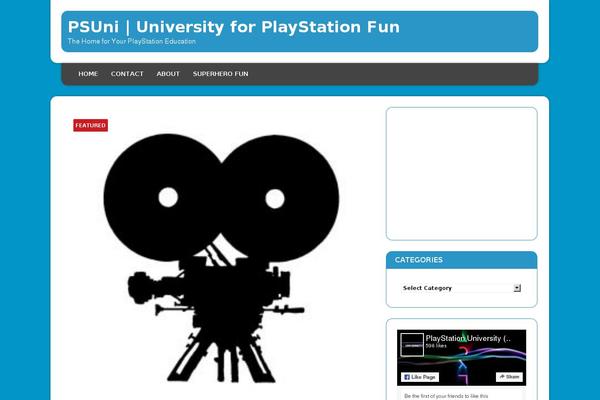Viewport: 600px width, 400px height.
Task: Click the Facebook logo icon in Like Page
Action: (407, 377)
